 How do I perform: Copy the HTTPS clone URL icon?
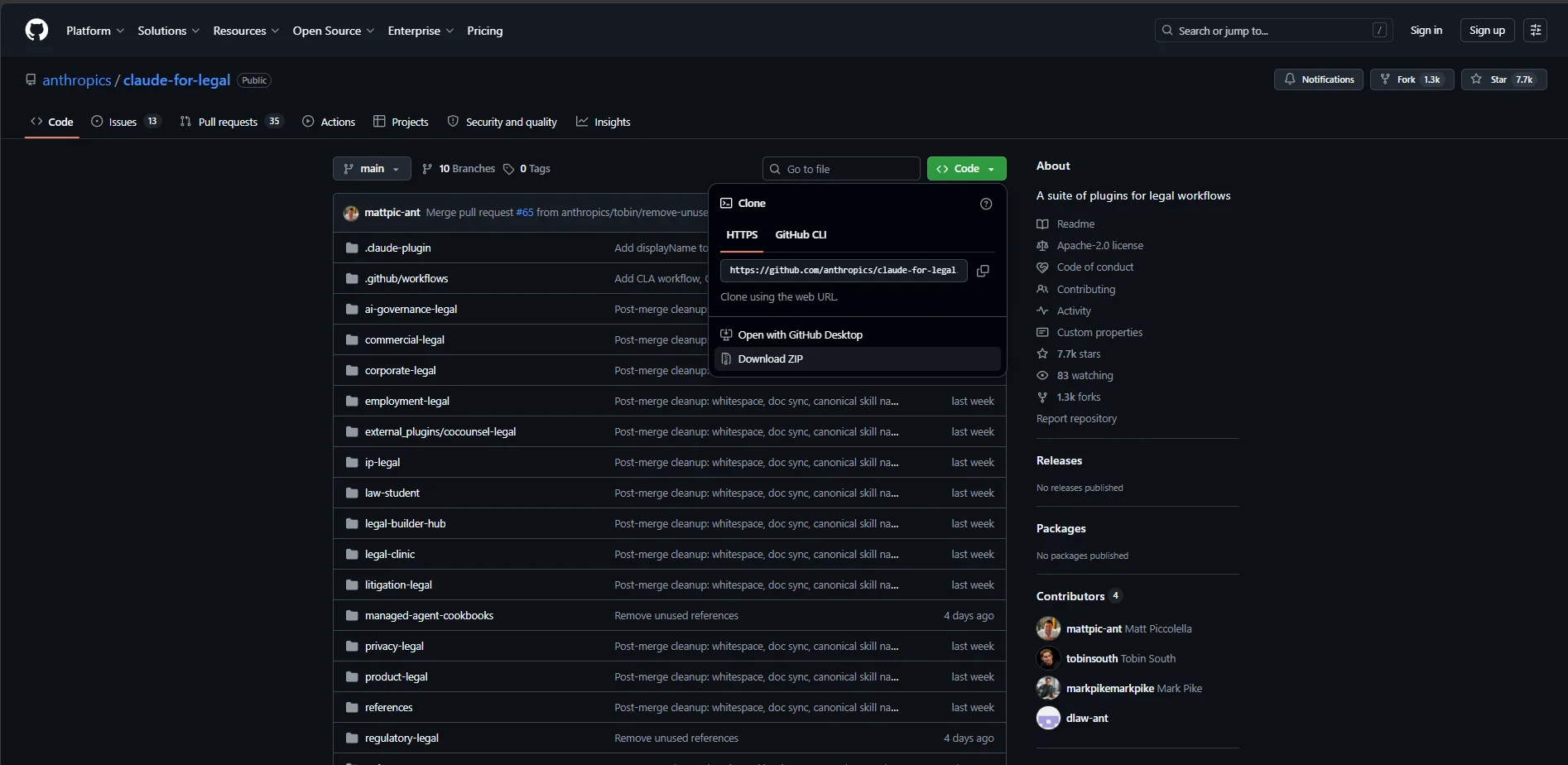pos(983,271)
